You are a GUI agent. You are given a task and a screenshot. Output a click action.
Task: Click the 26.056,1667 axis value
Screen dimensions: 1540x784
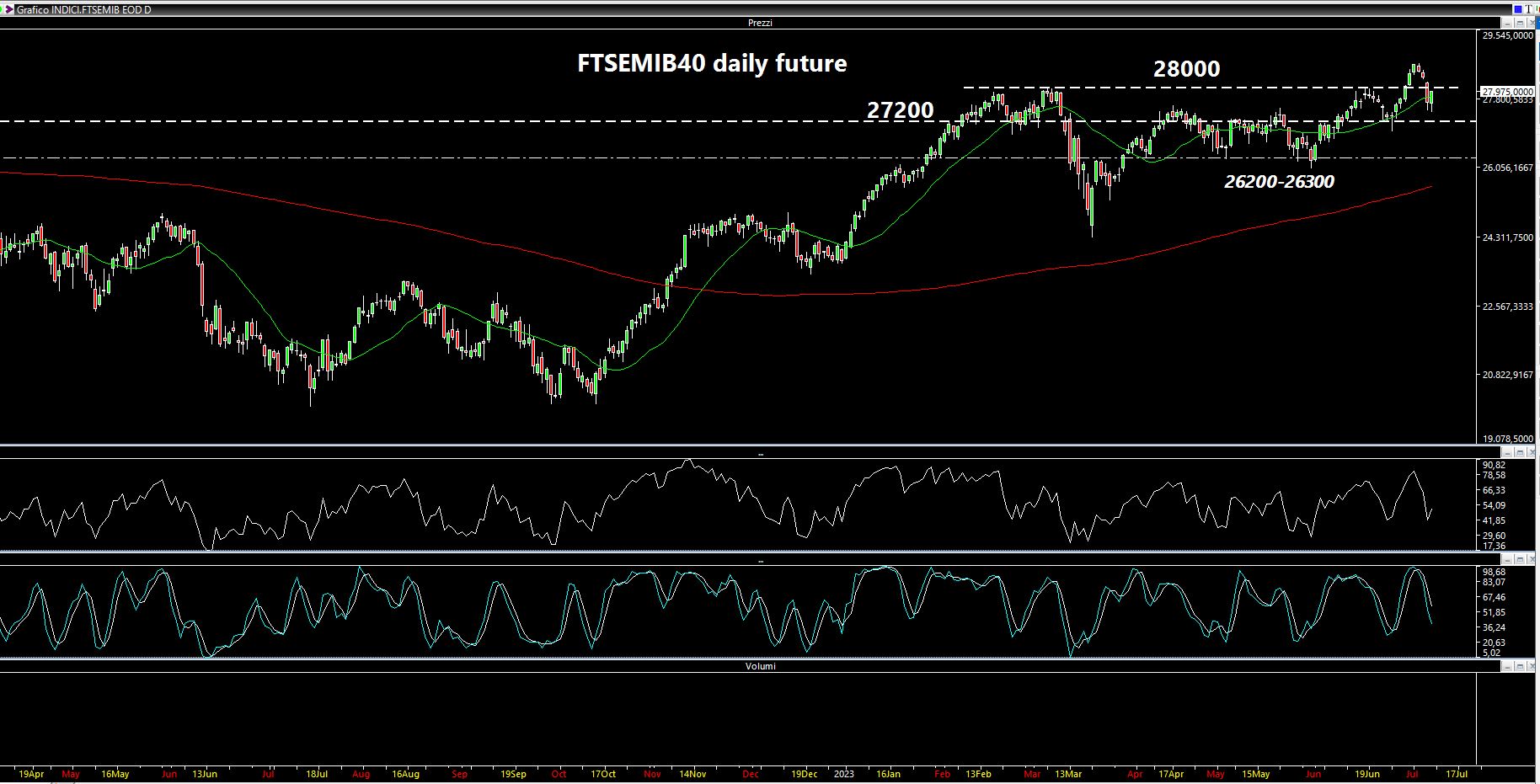(x=1508, y=168)
